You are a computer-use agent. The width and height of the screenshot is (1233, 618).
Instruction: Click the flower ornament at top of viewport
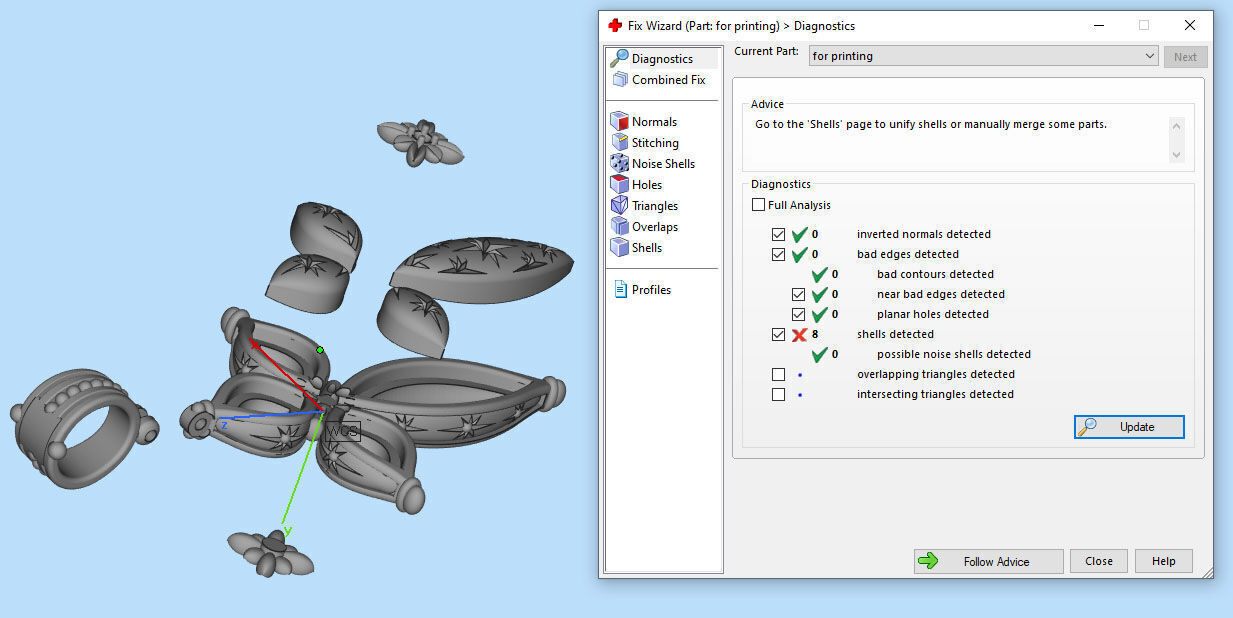click(x=420, y=143)
